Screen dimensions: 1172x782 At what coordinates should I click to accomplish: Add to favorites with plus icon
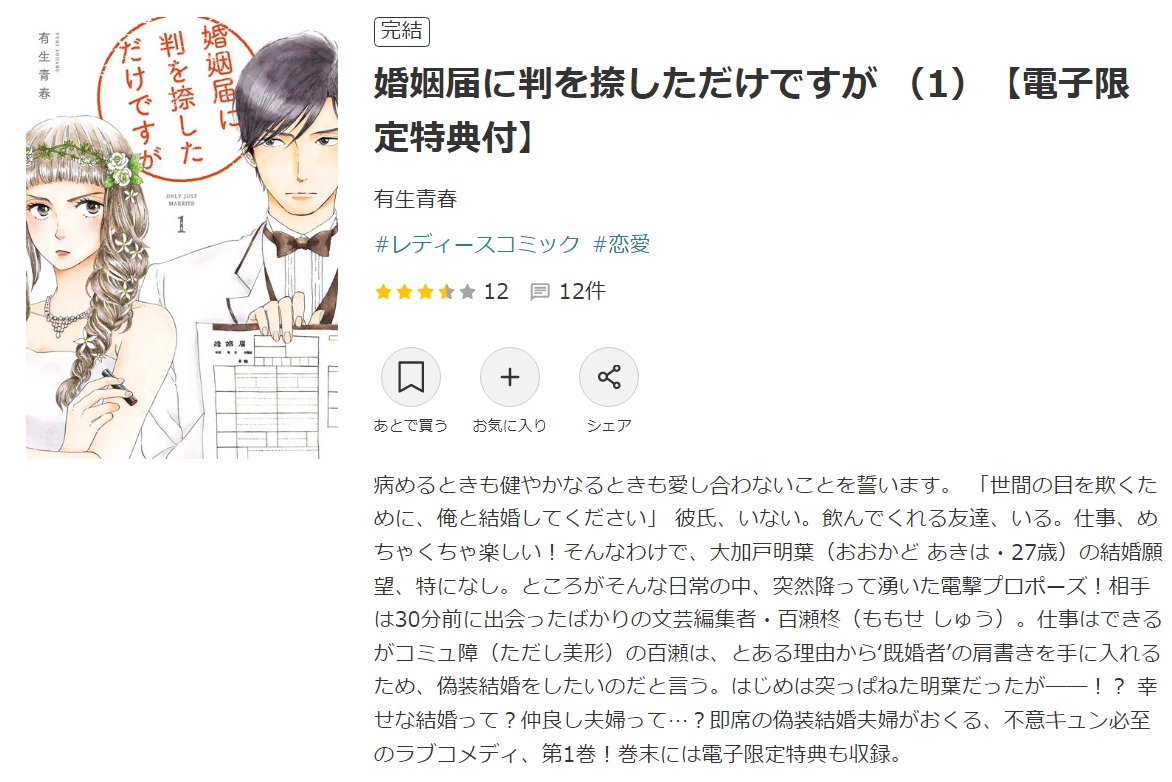(510, 377)
